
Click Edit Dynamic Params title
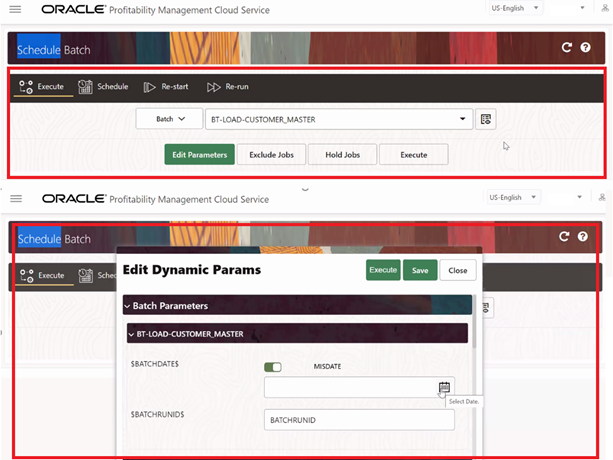pyautogui.click(x=192, y=270)
